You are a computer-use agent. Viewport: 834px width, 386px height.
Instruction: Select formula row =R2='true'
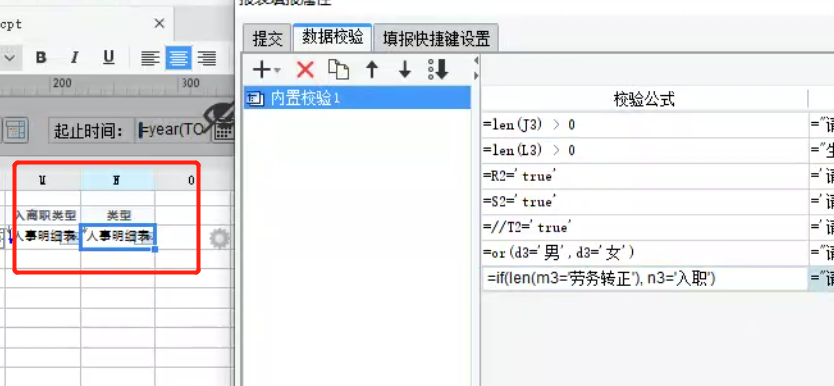point(644,176)
